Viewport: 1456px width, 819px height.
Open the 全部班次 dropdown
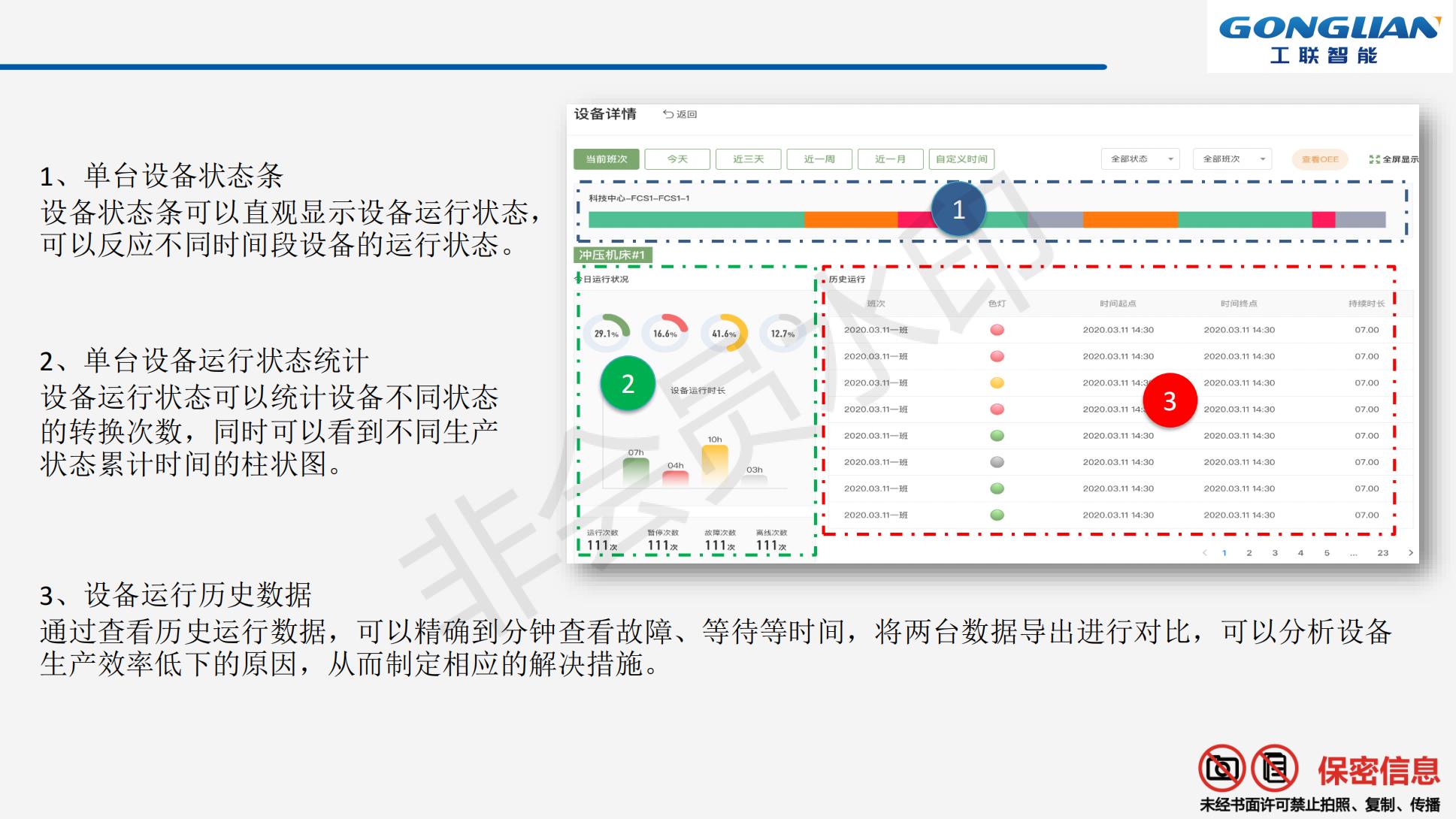pyautogui.click(x=1232, y=159)
